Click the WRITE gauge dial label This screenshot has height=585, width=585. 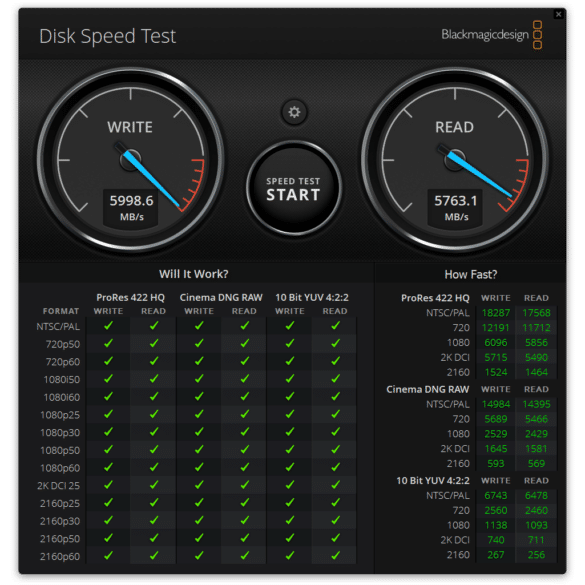click(130, 127)
